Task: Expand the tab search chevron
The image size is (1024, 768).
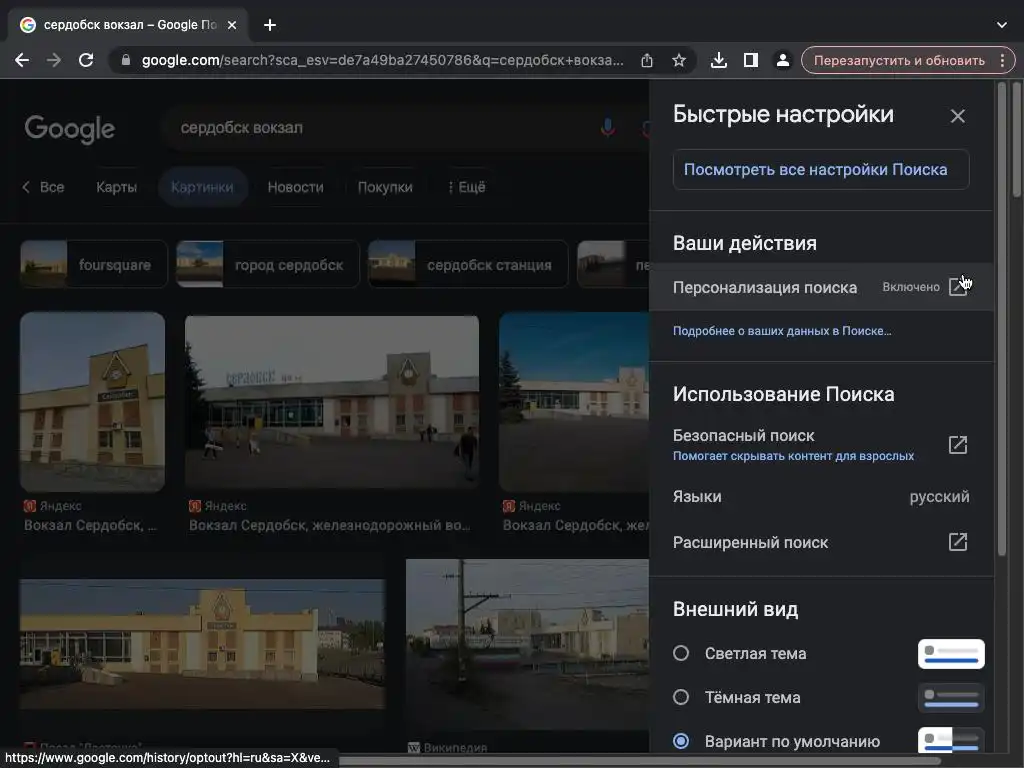Action: click(x=1002, y=25)
